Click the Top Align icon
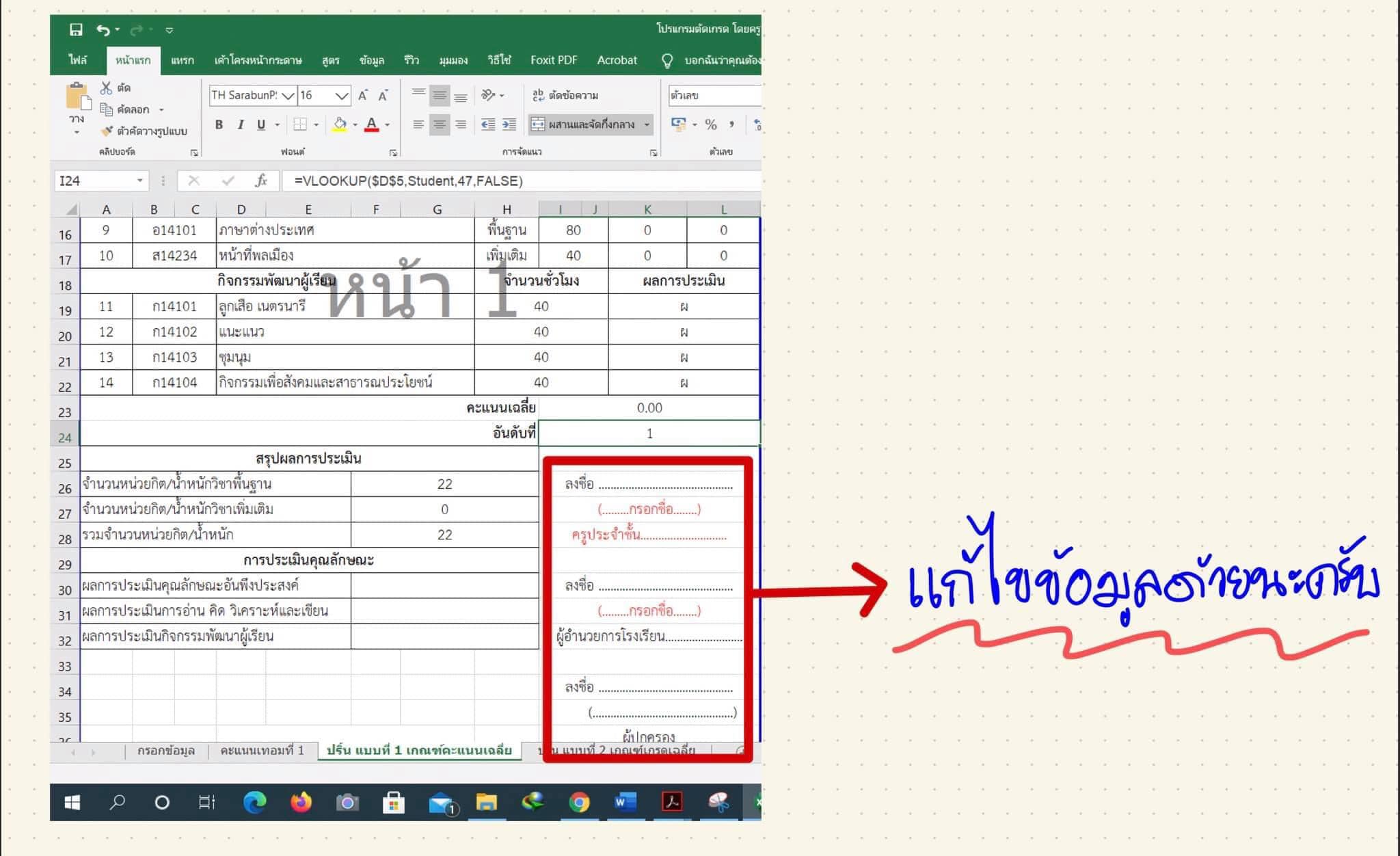 418,94
